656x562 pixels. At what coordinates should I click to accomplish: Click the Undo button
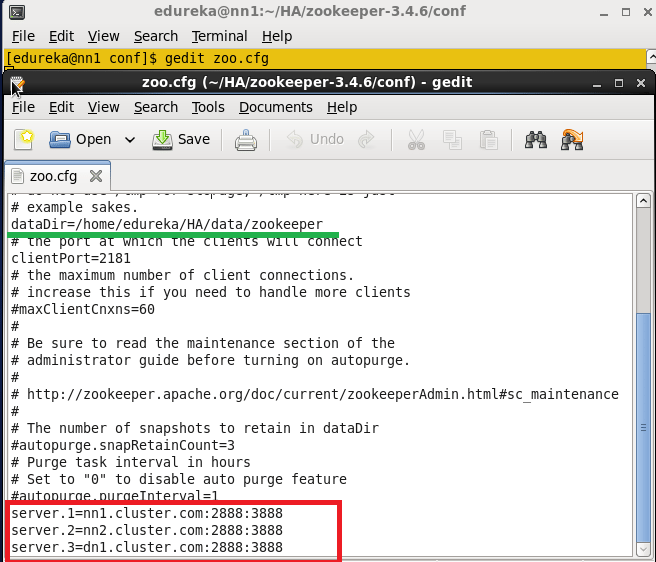(x=315, y=139)
